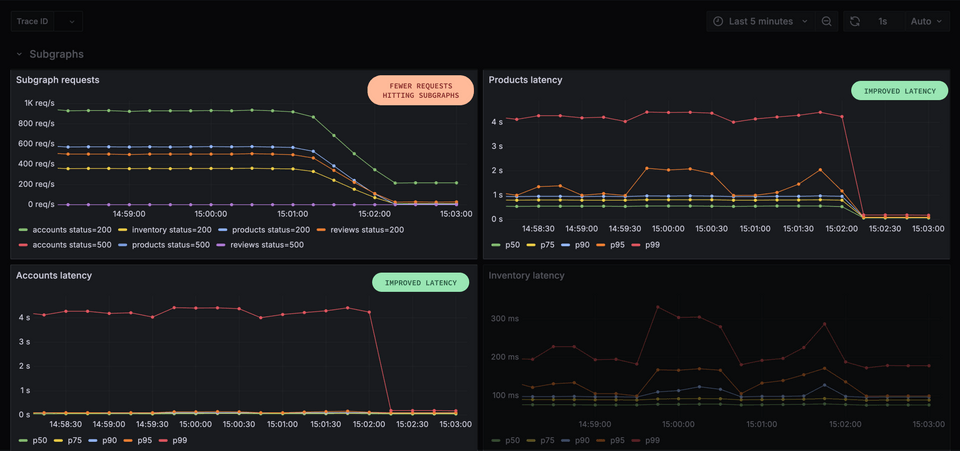Click Fewer Requests Hitting Subgraphs badge
The image size is (960, 451).
(421, 91)
